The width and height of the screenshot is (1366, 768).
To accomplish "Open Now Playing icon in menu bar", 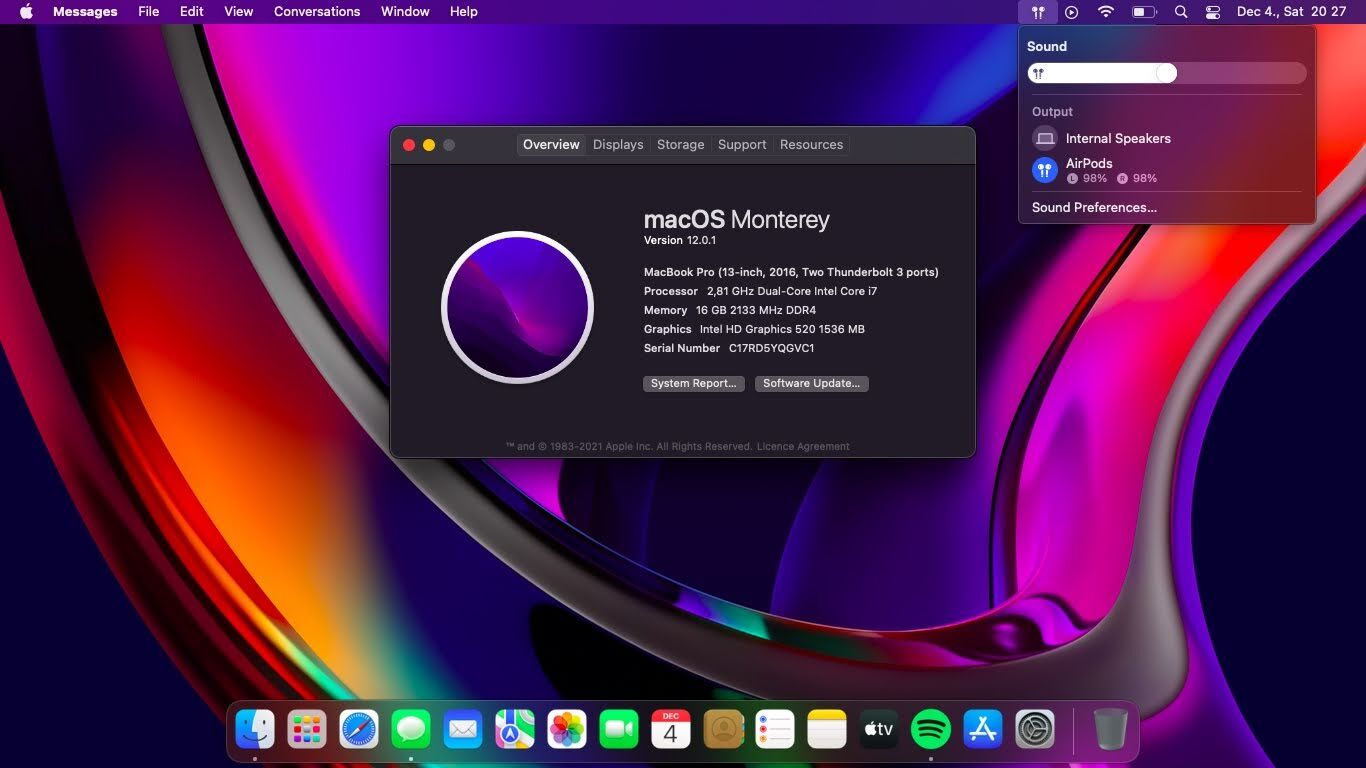I will 1071,12.
